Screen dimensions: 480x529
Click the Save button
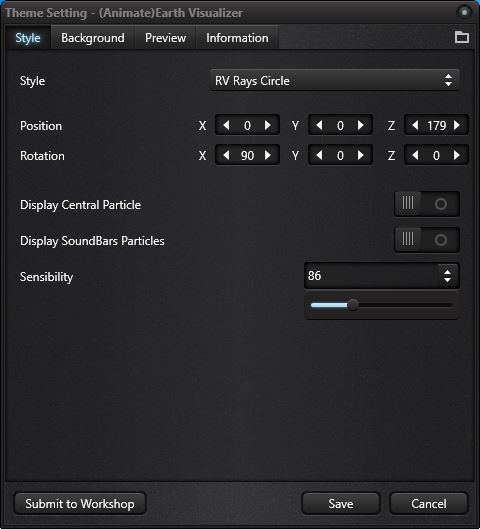(341, 504)
